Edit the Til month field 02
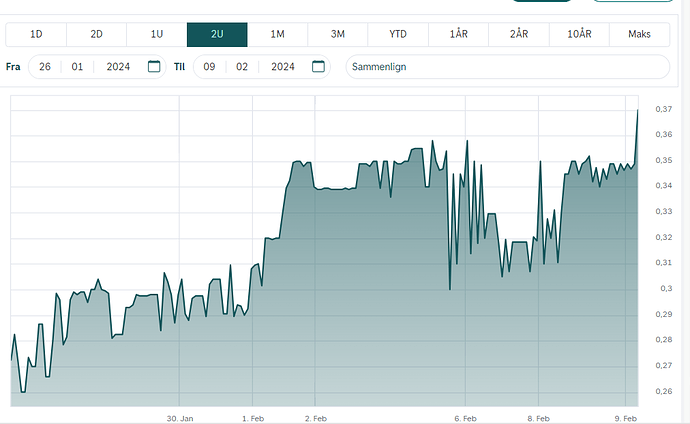The height and width of the screenshot is (424, 690). click(241, 67)
